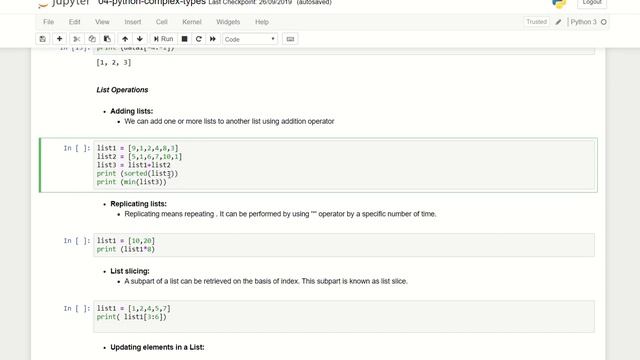
Task: Restart the kernel icon
Action: click(199, 39)
